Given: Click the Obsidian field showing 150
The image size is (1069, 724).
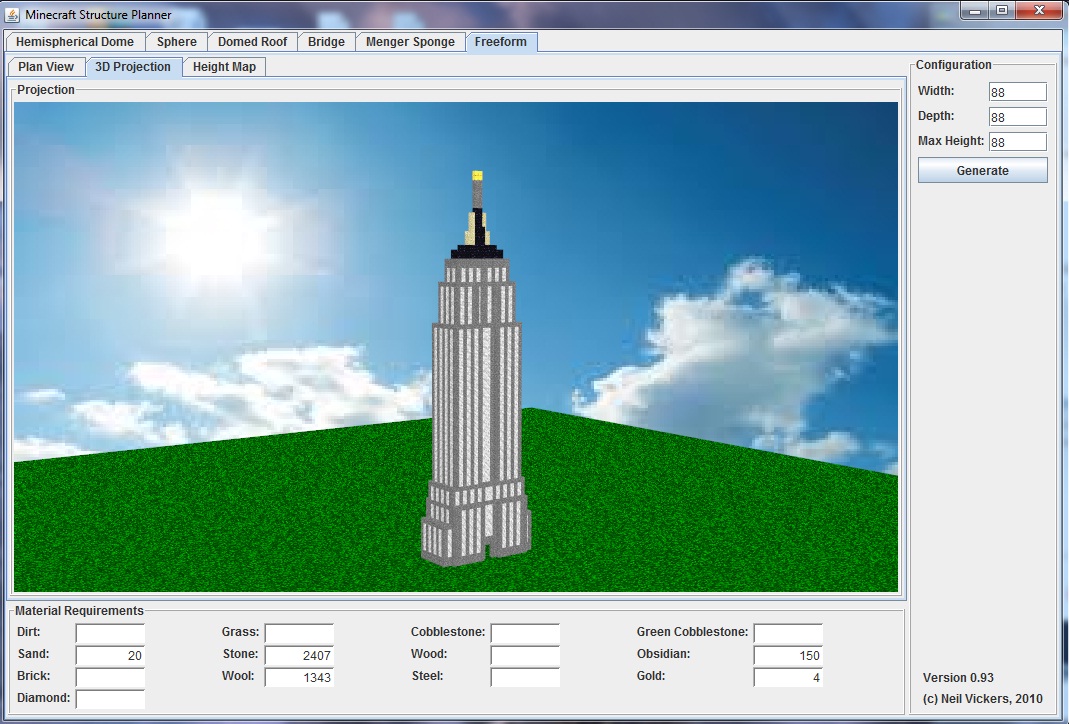Looking at the screenshot, I should 788,655.
